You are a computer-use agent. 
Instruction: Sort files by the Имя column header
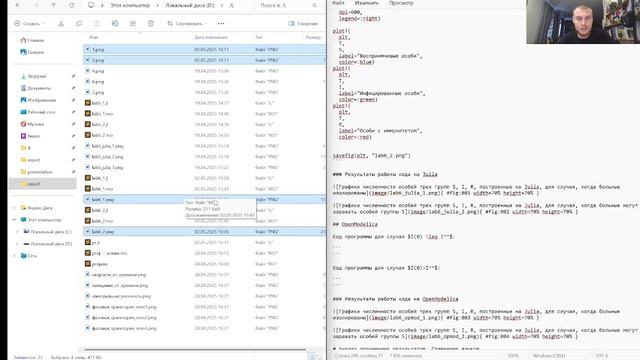93,37
